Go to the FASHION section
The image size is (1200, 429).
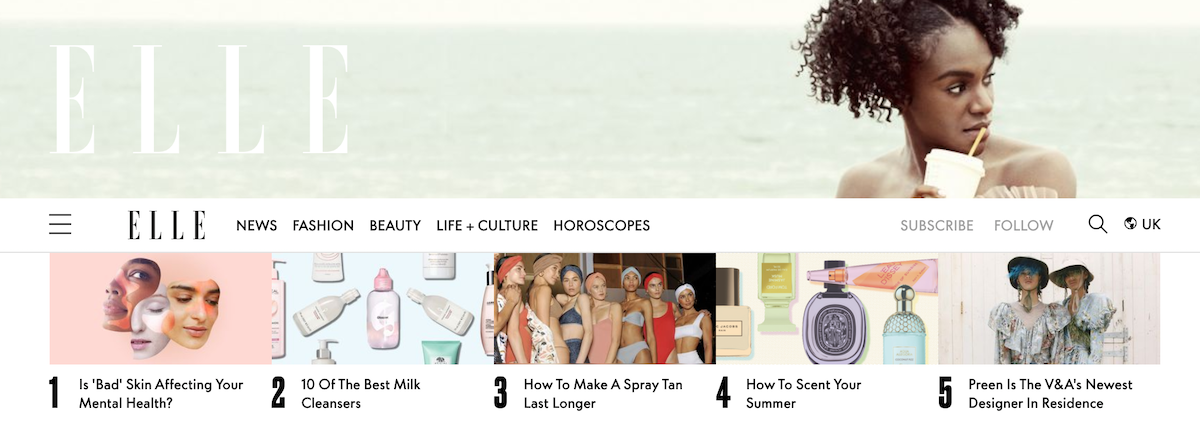click(x=323, y=226)
